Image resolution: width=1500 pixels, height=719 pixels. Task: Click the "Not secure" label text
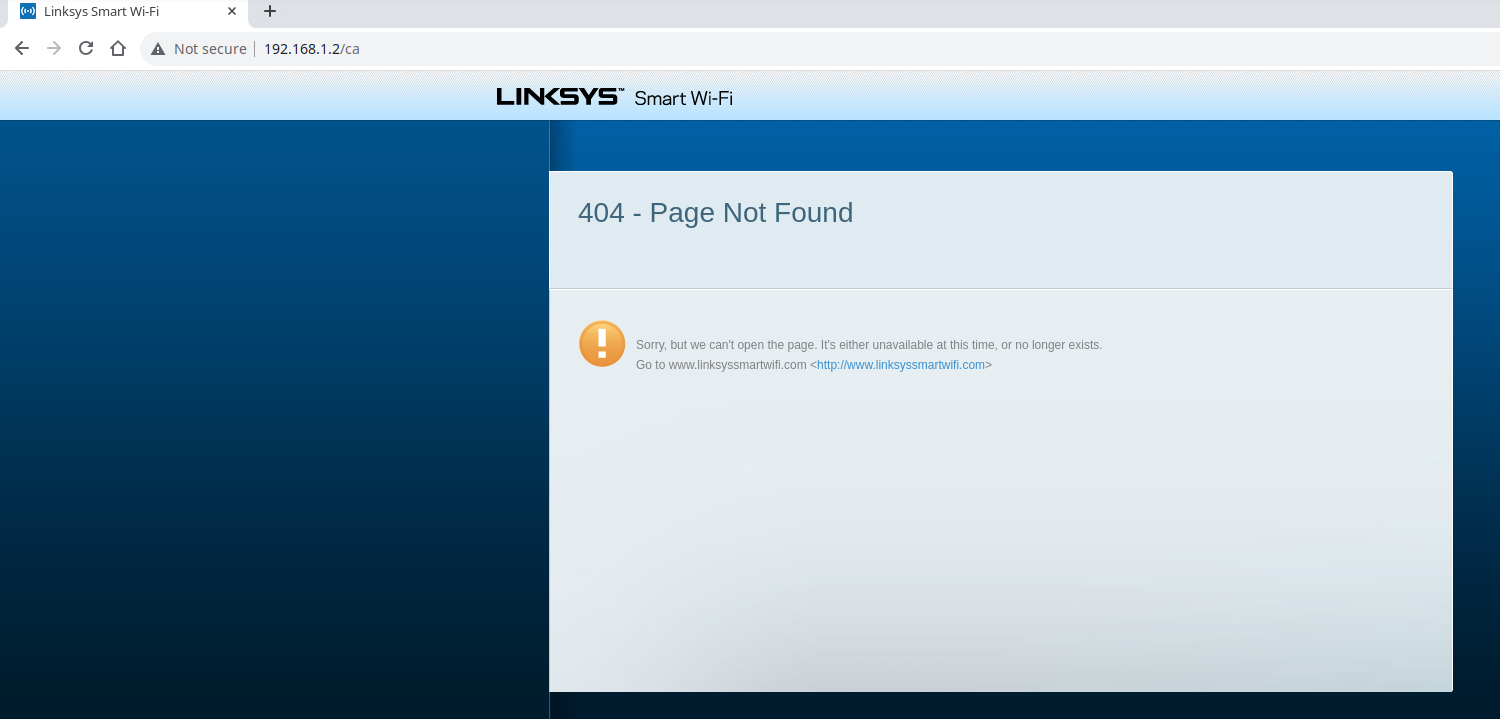[x=210, y=49]
